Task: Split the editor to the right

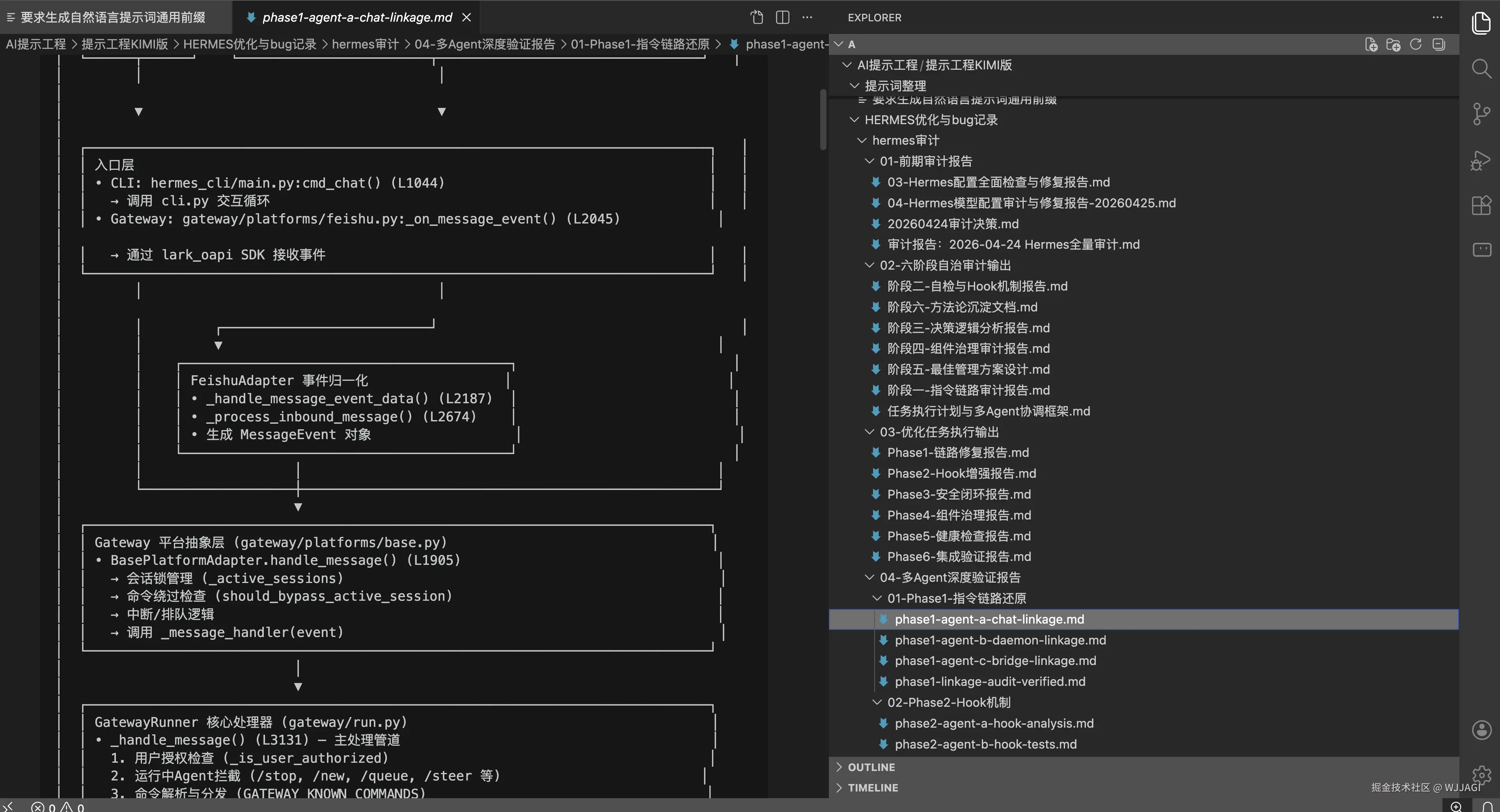Action: (x=782, y=17)
